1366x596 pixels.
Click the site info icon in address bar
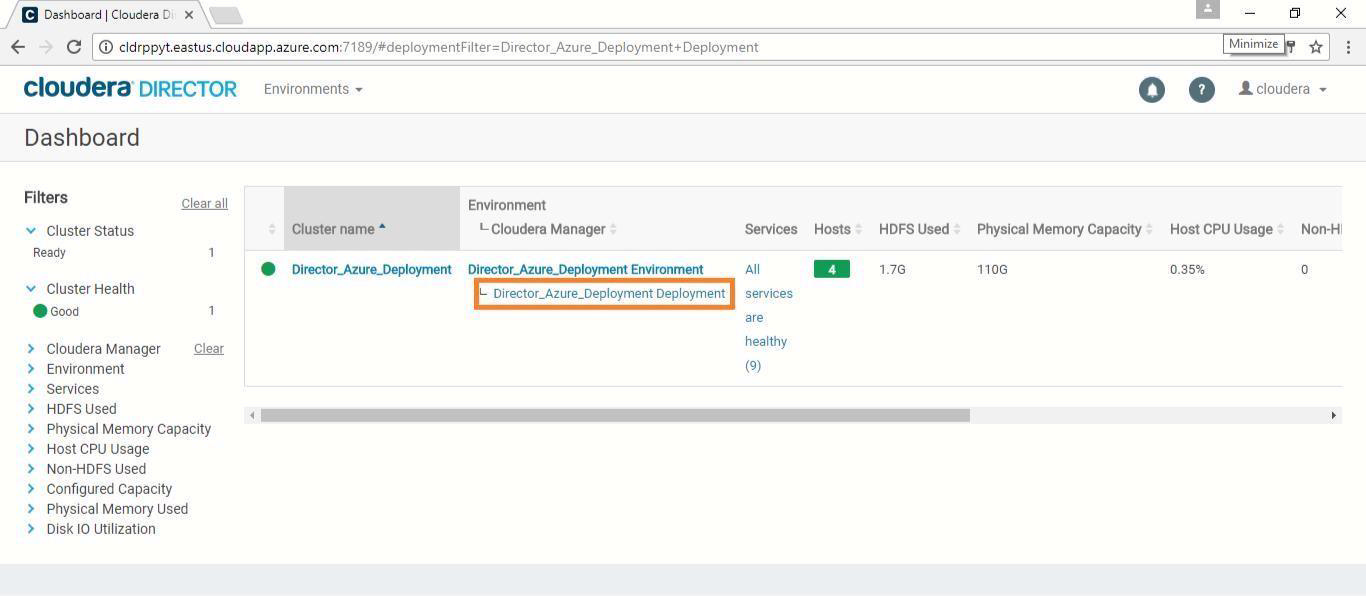point(105,47)
